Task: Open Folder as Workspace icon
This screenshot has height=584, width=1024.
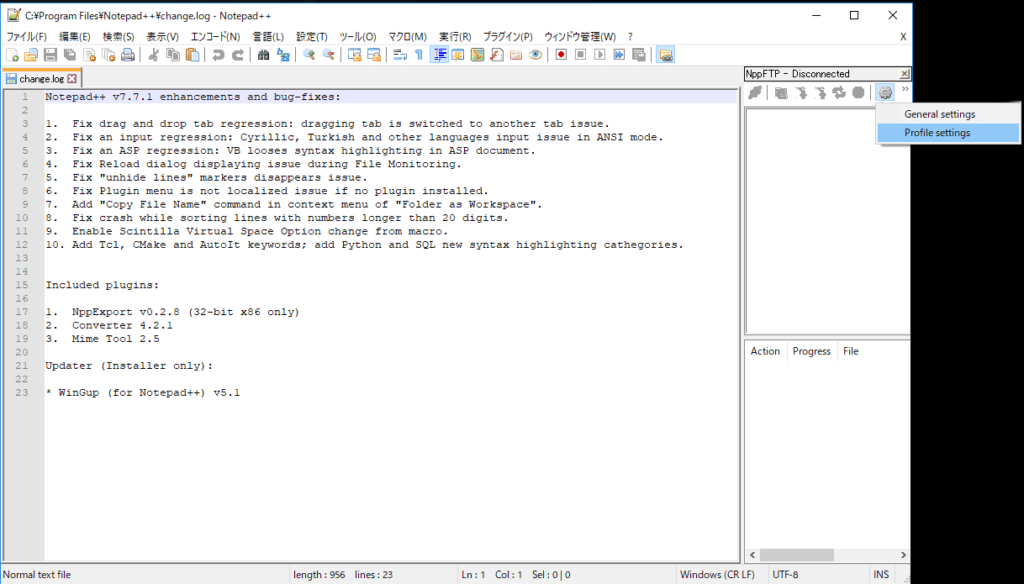Action: pyautogui.click(x=516, y=55)
